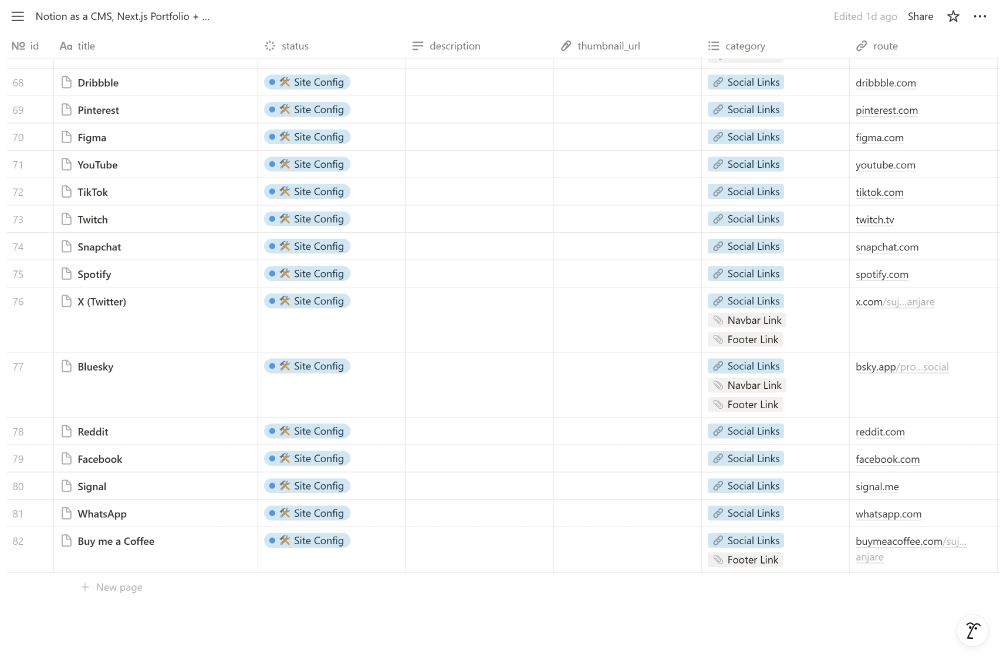The height and width of the screenshot is (658, 1000).
Task: Click the page icon beside Bluesky
Action: click(x=66, y=367)
